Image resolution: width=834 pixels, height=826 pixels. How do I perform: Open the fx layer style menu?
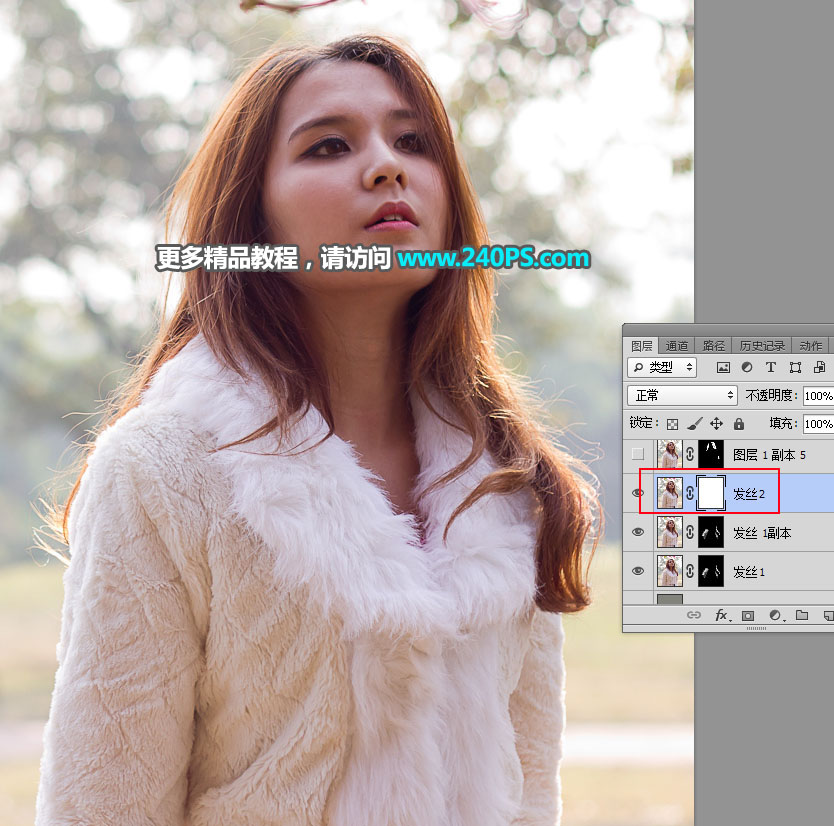pyautogui.click(x=721, y=616)
